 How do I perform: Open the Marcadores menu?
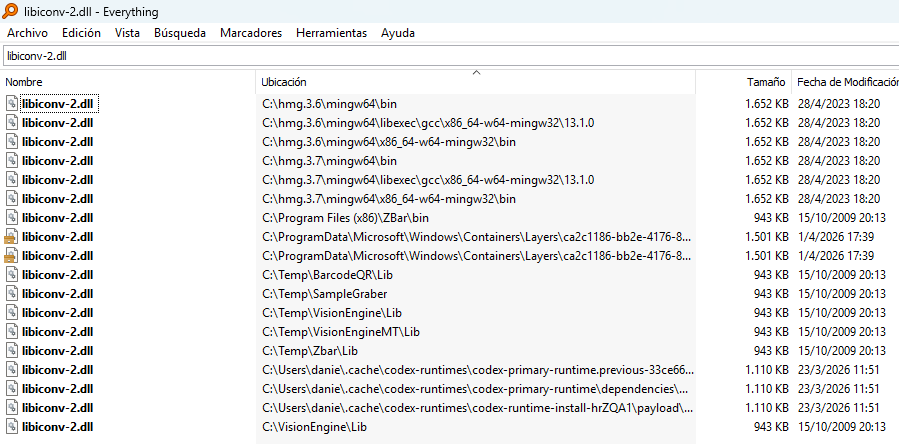click(251, 33)
